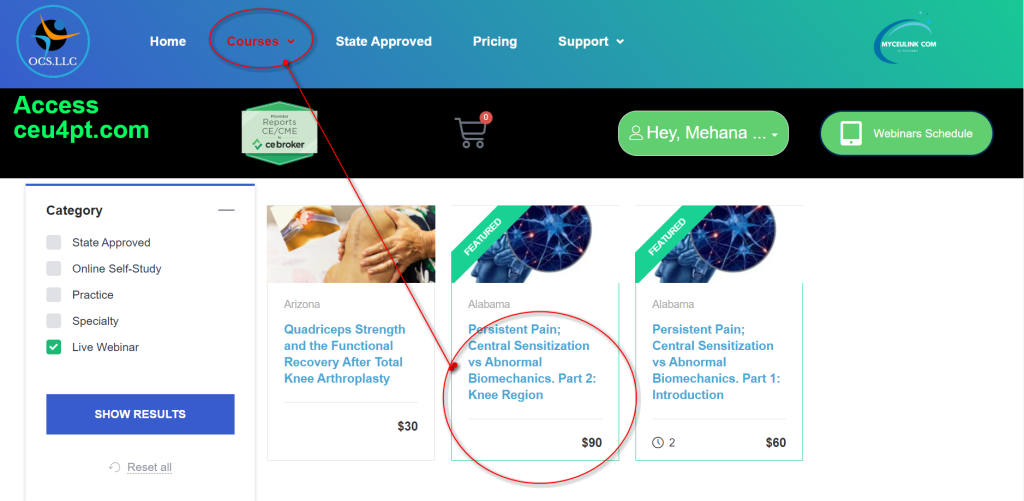Click the CE Broker reports badge

(x=280, y=133)
